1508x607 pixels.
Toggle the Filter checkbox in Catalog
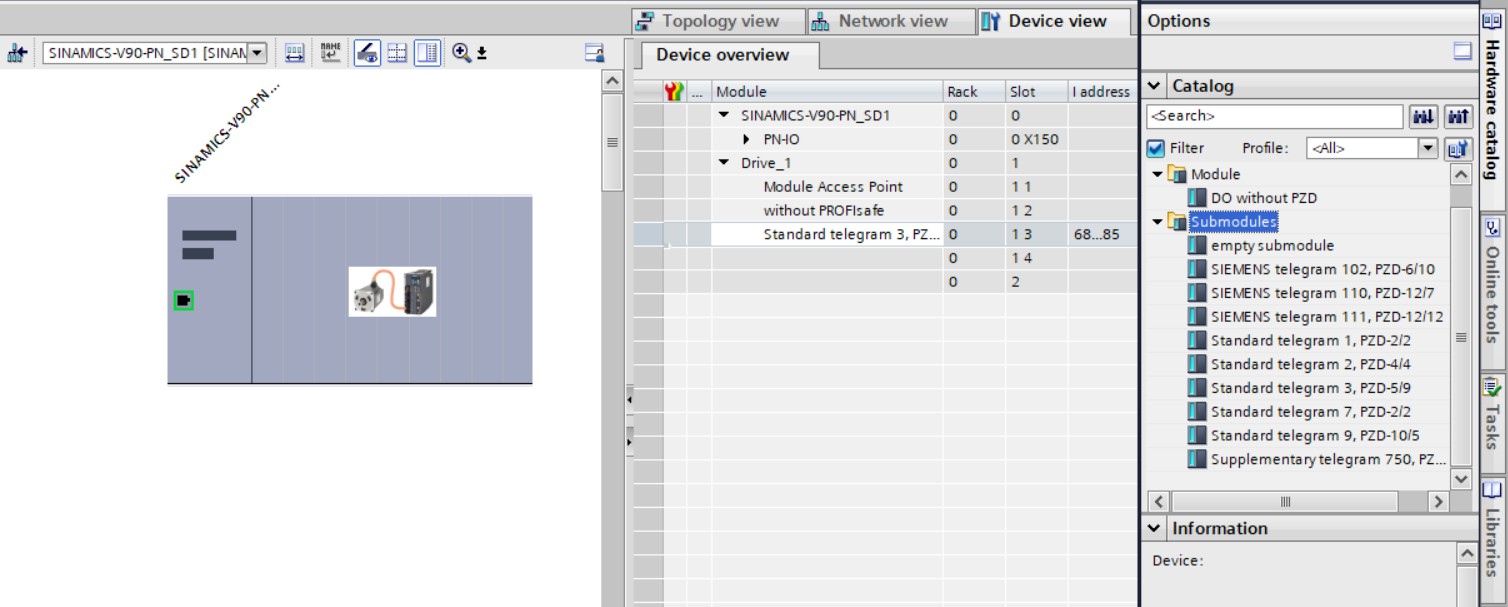(1156, 148)
